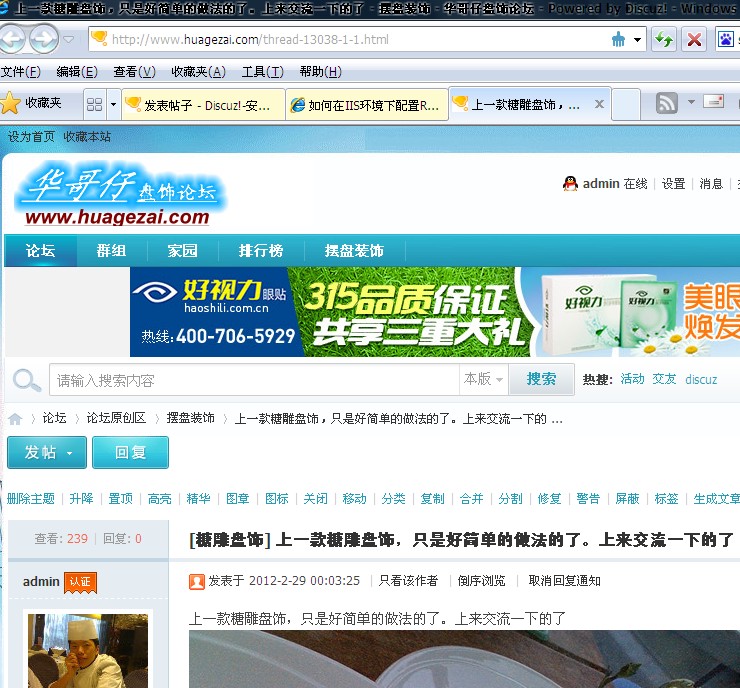Open the 收藏夹(A) menu

[x=198, y=72]
